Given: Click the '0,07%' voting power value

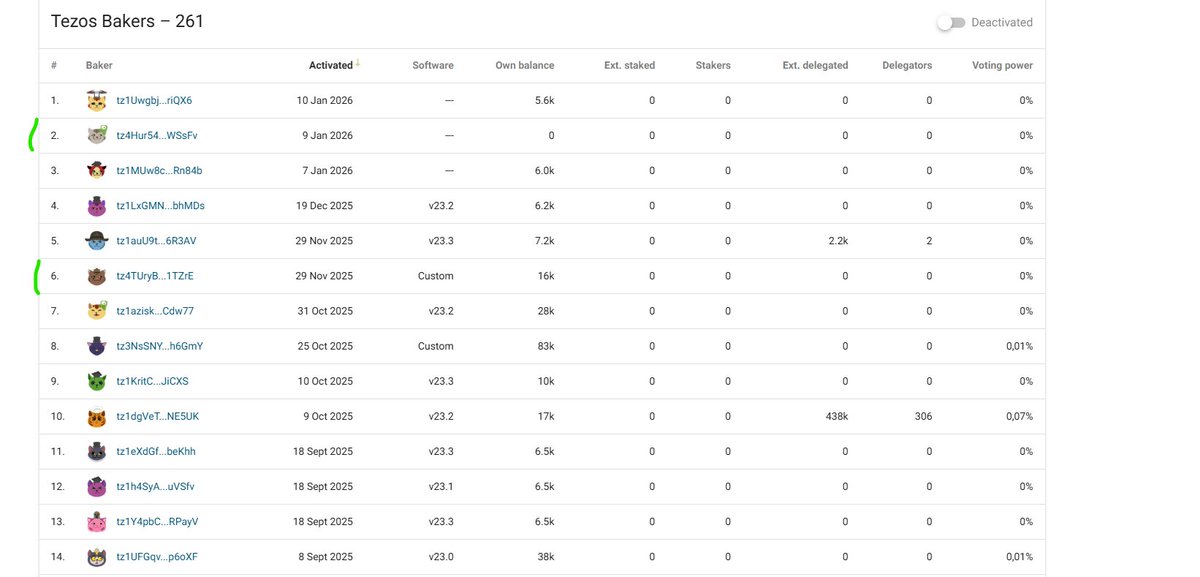Looking at the screenshot, I should (x=1019, y=416).
